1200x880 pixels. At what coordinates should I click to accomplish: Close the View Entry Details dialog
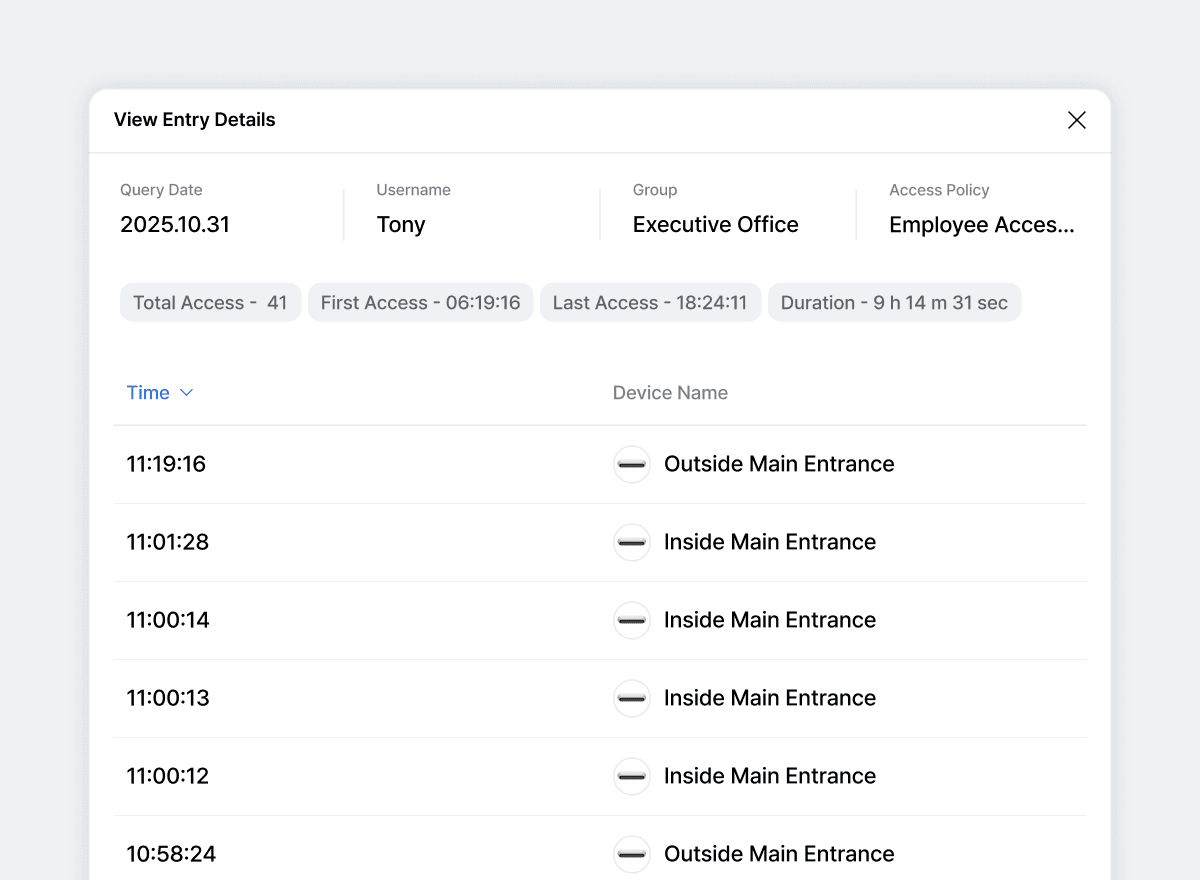pyautogui.click(x=1076, y=120)
